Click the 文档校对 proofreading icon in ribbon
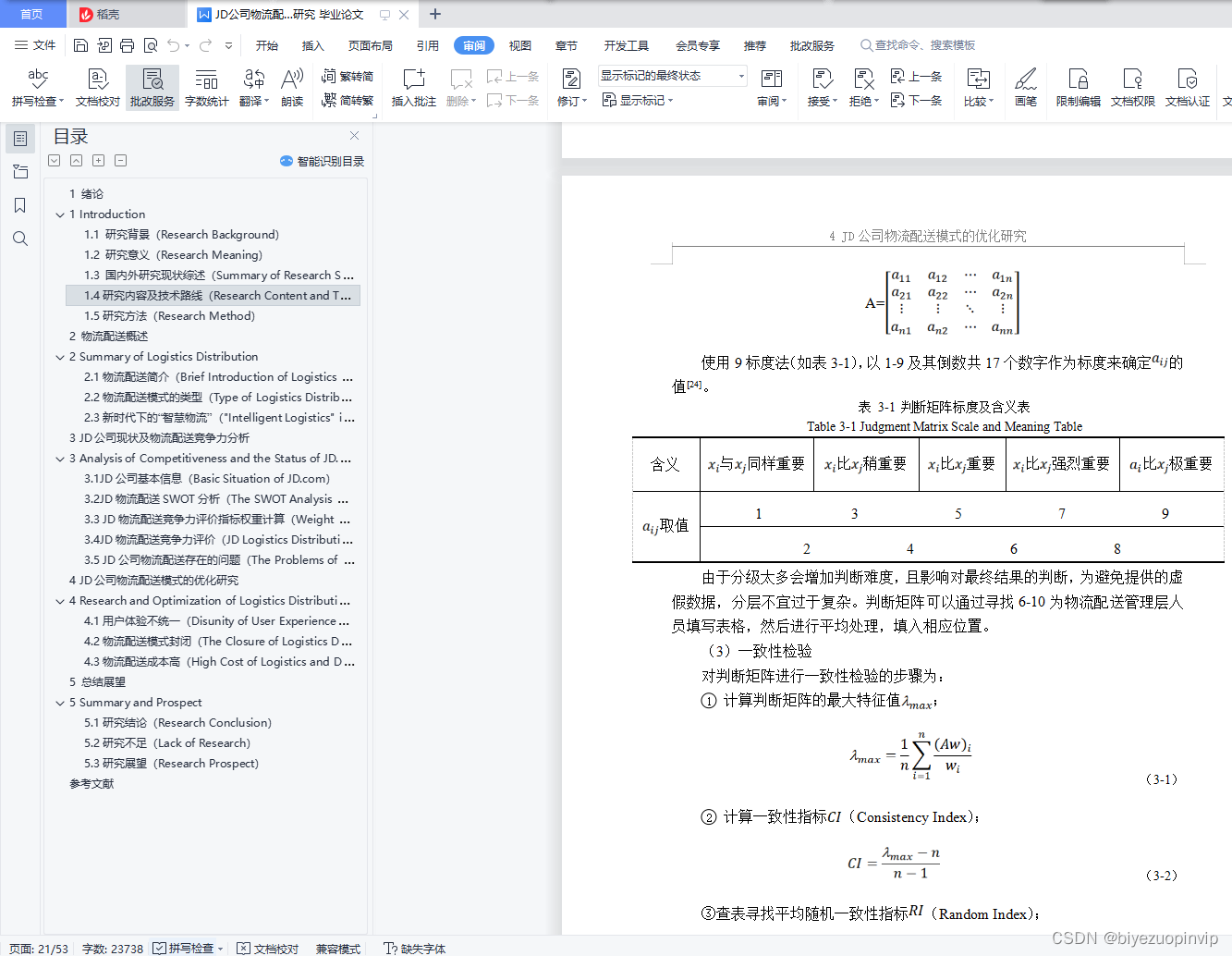 [98, 87]
